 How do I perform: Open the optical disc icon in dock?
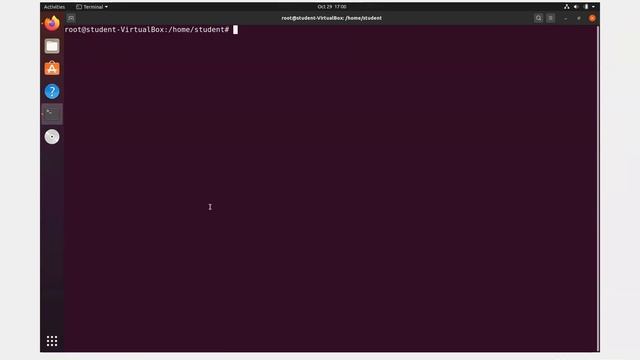pyautogui.click(x=52, y=137)
